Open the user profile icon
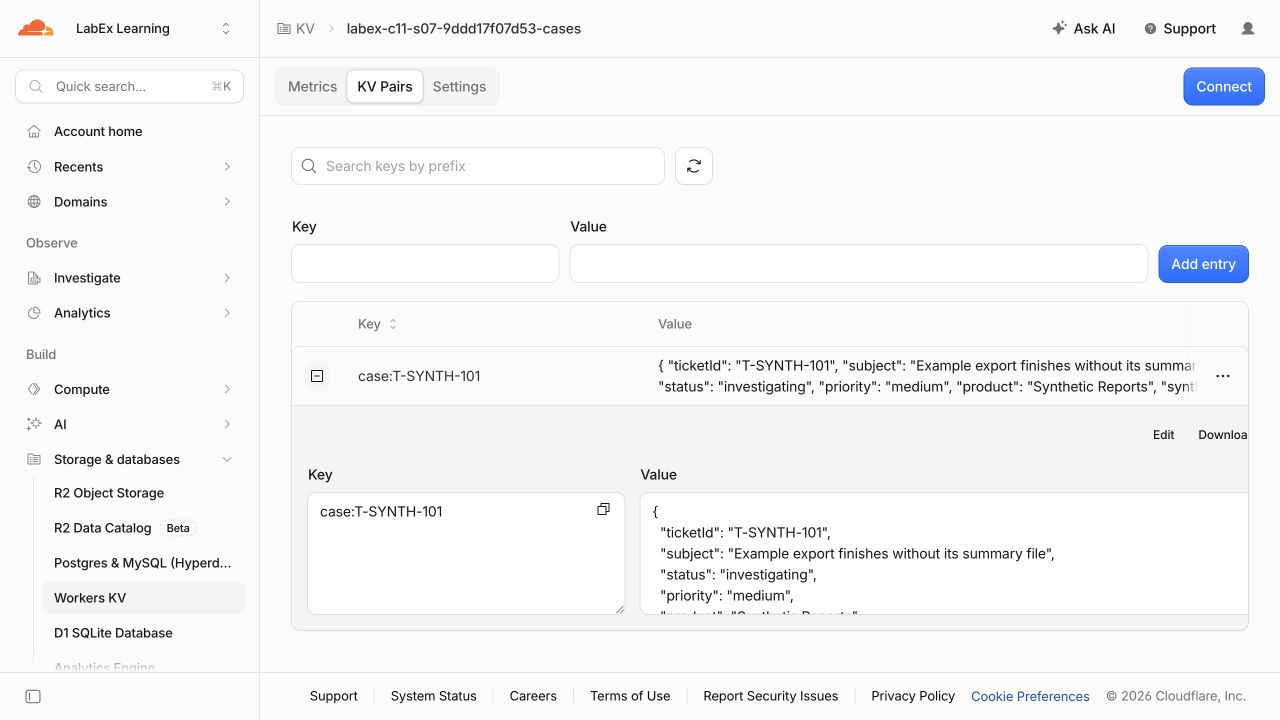Viewport: 1280px width, 720px height. [x=1248, y=29]
